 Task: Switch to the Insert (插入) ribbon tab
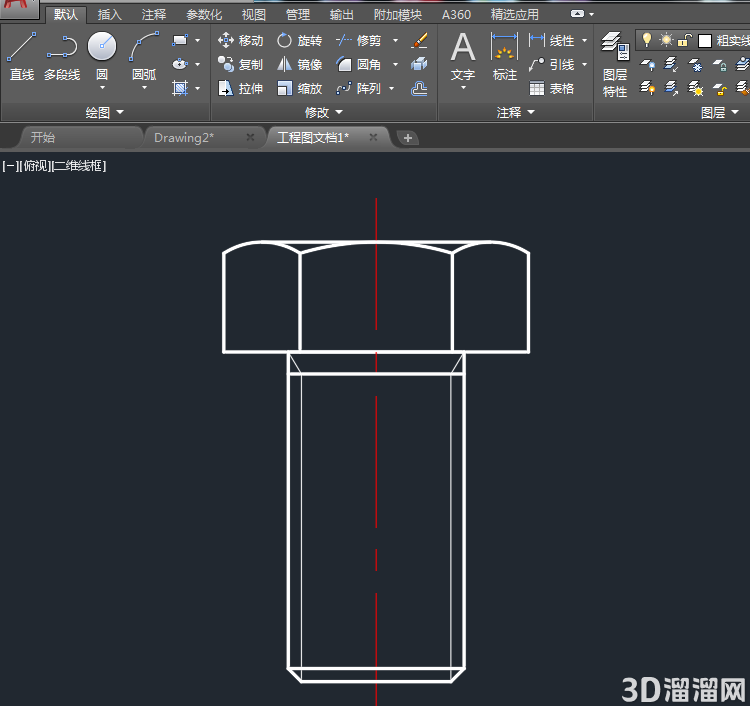click(110, 15)
